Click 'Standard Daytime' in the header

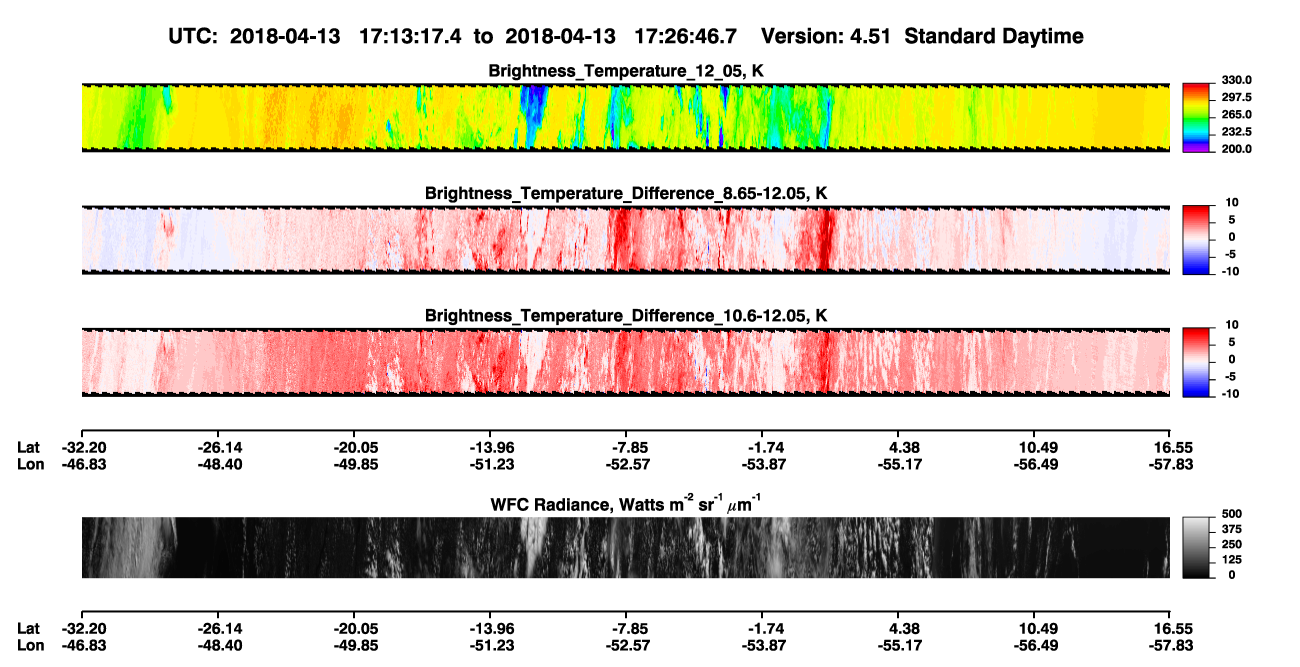(x=994, y=36)
